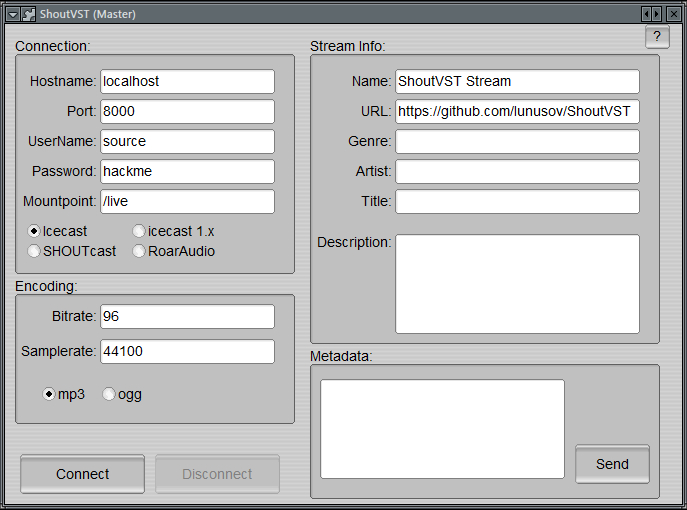Select the icecast 1.x protocol option
This screenshot has width=687, height=510.
[x=139, y=231]
